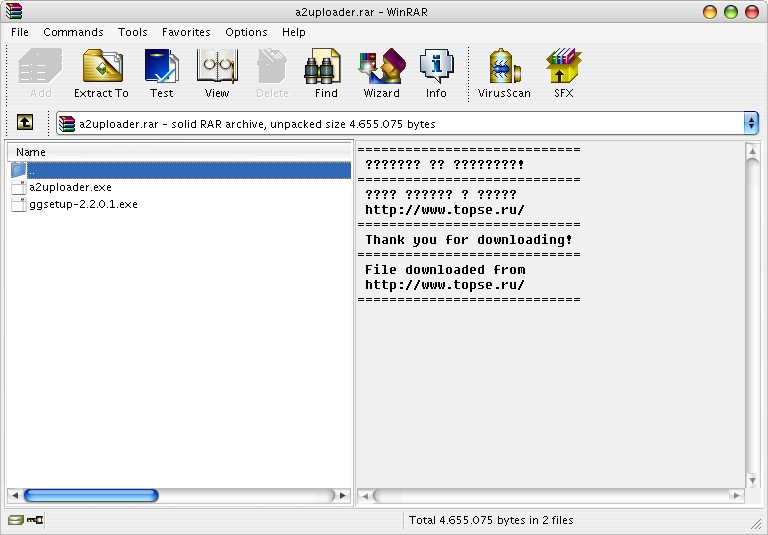Click the key password icon in status bar
Image resolution: width=768 pixels, height=535 pixels.
tap(35, 520)
